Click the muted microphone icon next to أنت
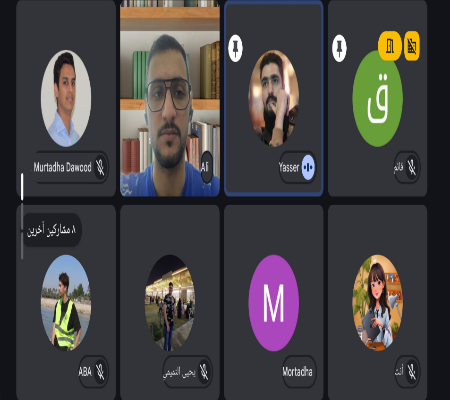The width and height of the screenshot is (450, 400). [x=412, y=371]
